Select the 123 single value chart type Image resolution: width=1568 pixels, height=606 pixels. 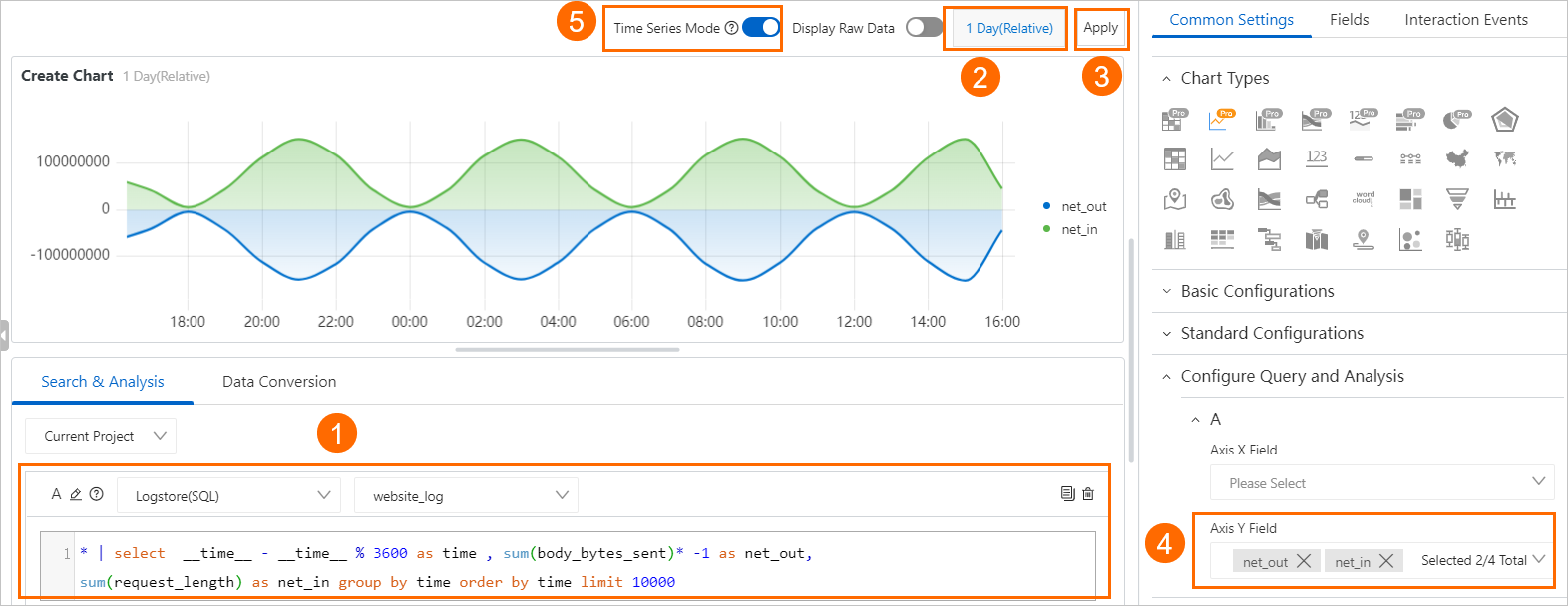click(x=1316, y=157)
